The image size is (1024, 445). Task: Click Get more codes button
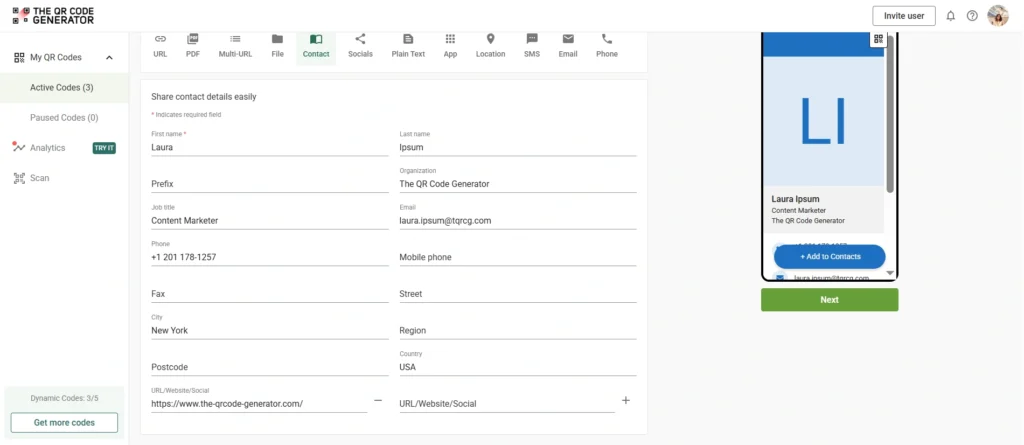pos(64,423)
